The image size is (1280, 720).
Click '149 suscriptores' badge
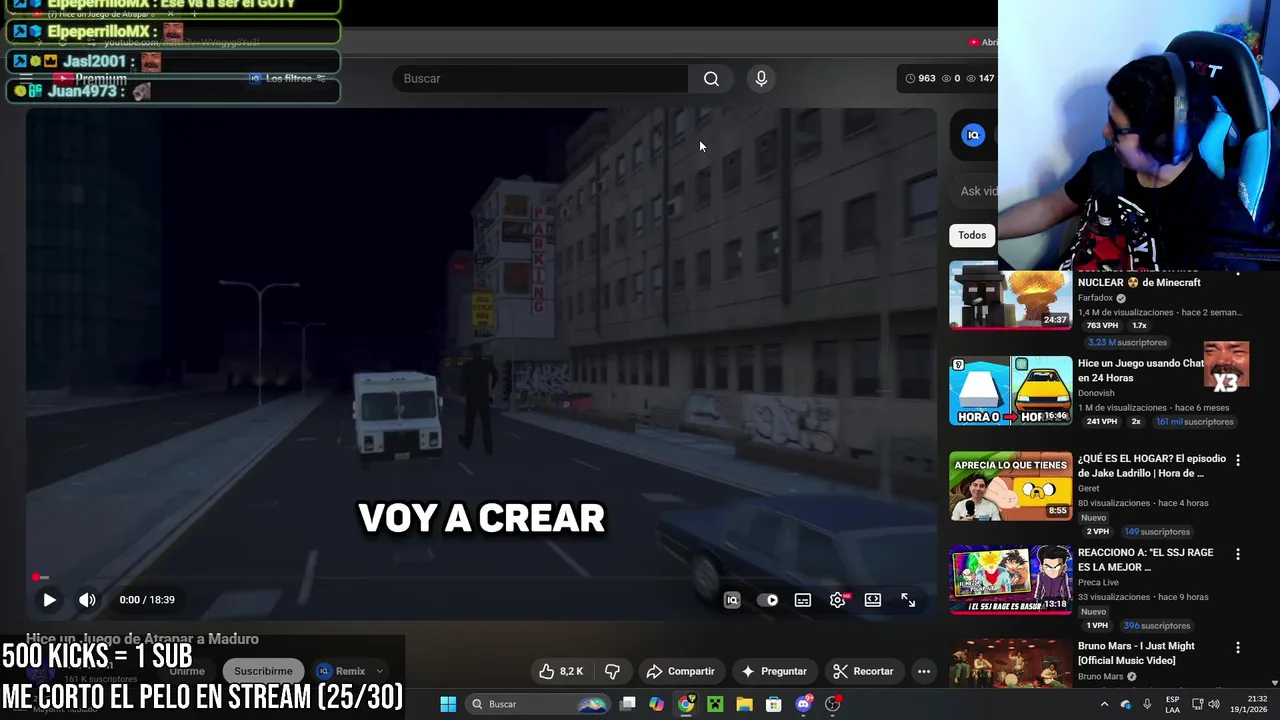[1156, 532]
